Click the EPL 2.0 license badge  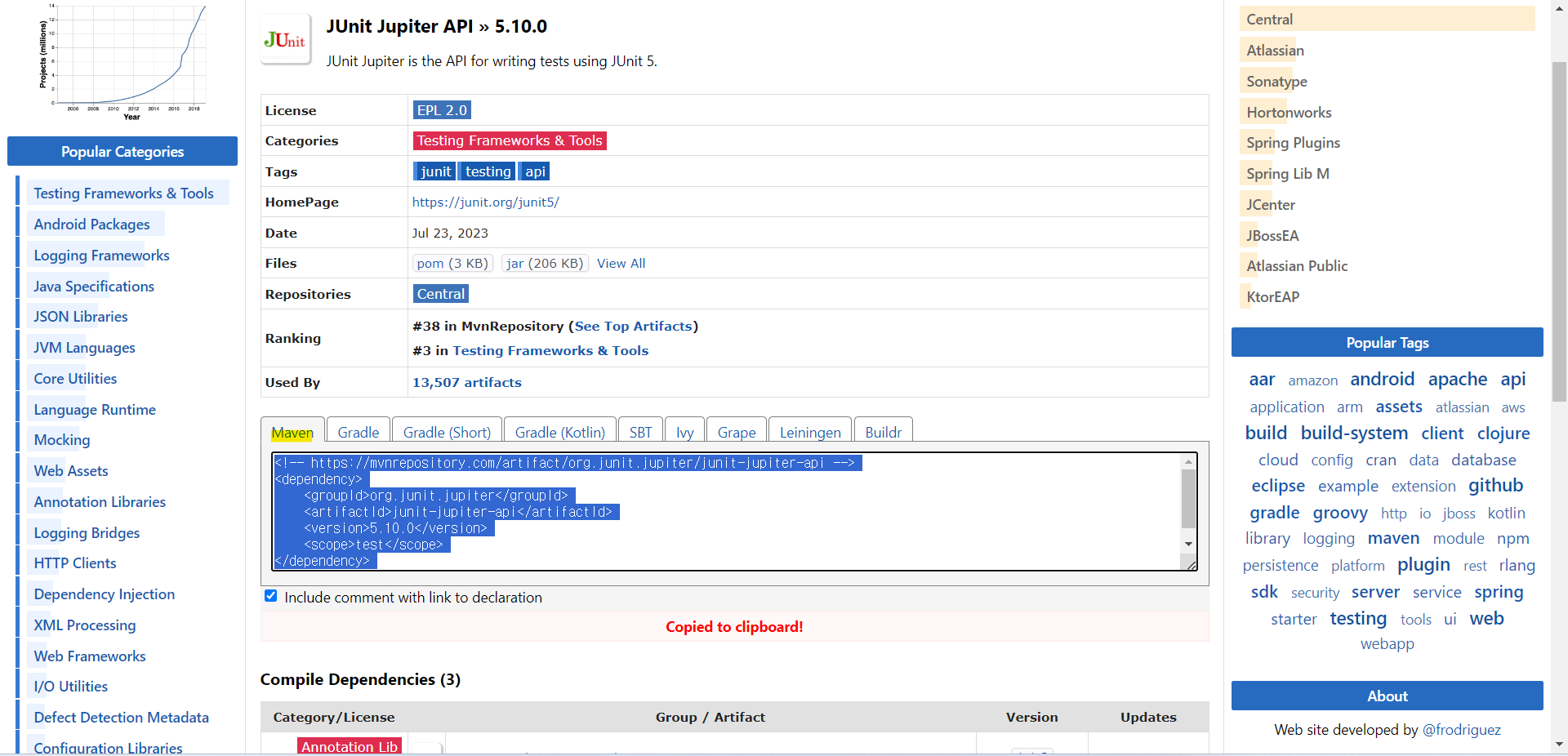(x=442, y=109)
